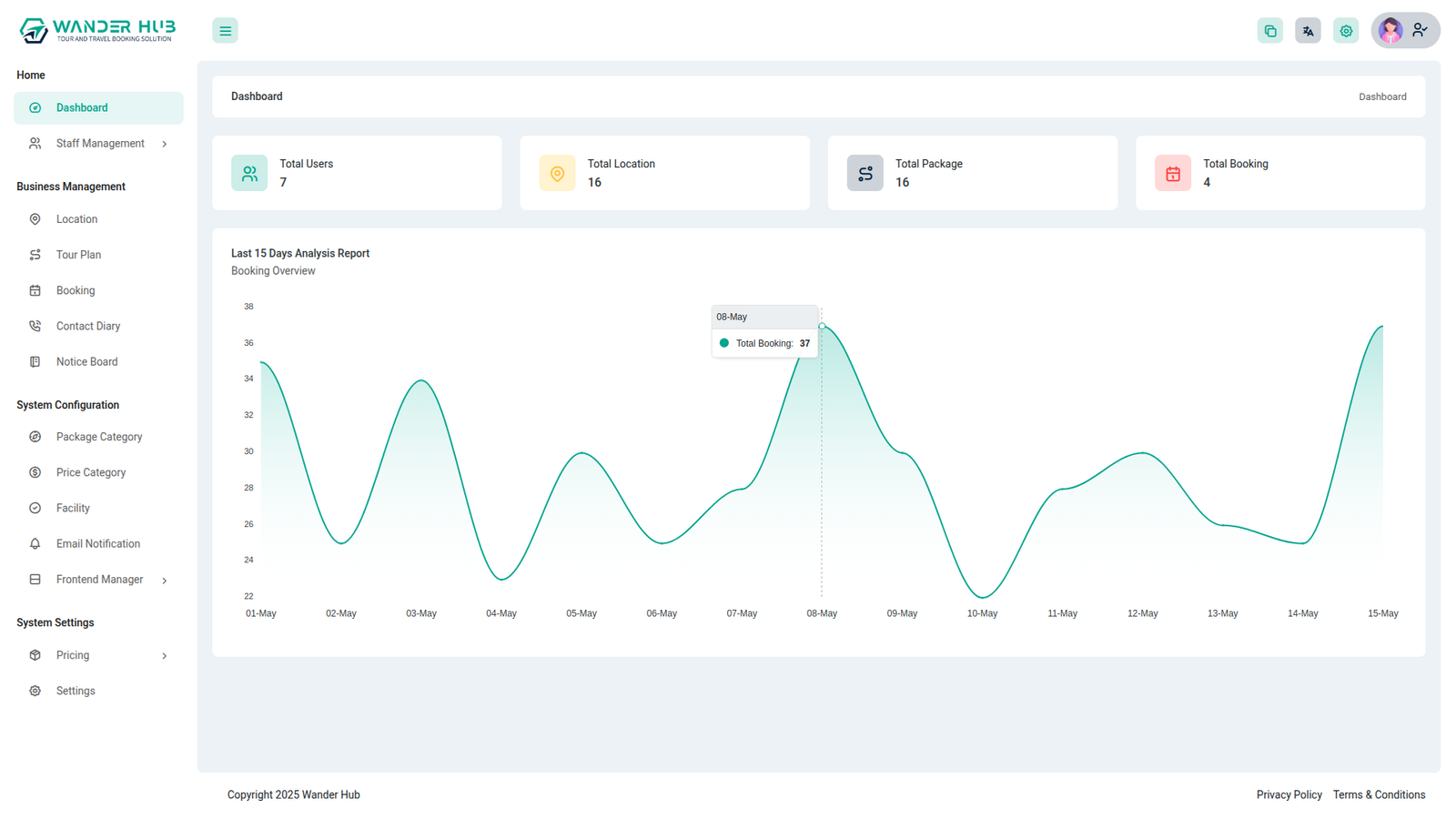Click the Total Users people icon
Image resolution: width=1456 pixels, height=819 pixels.
coord(249,173)
